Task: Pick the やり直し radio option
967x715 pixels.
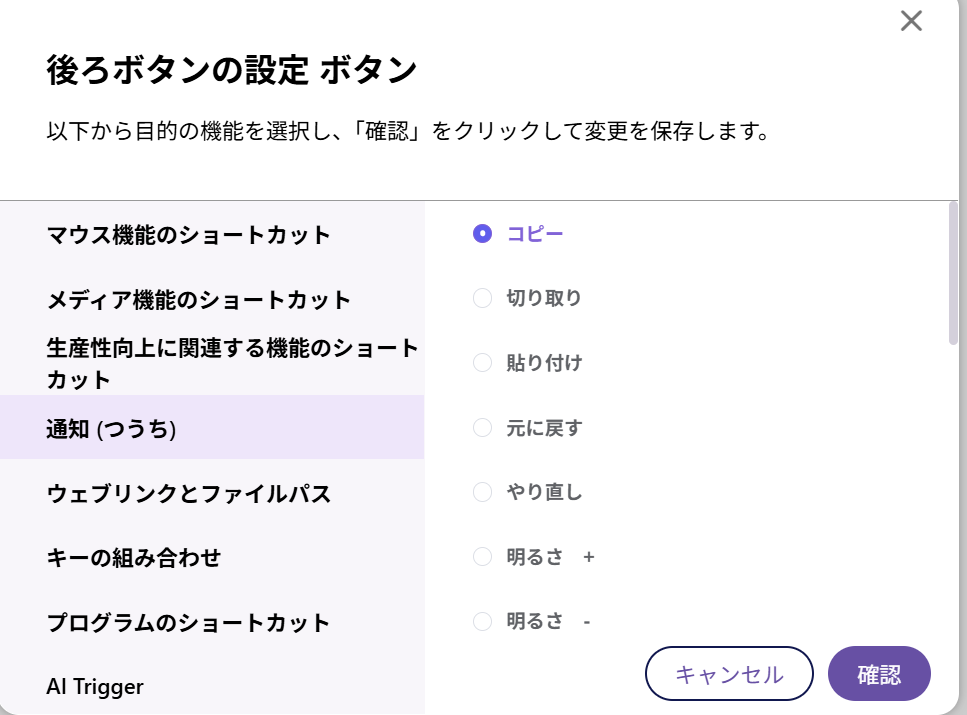Action: (x=483, y=492)
